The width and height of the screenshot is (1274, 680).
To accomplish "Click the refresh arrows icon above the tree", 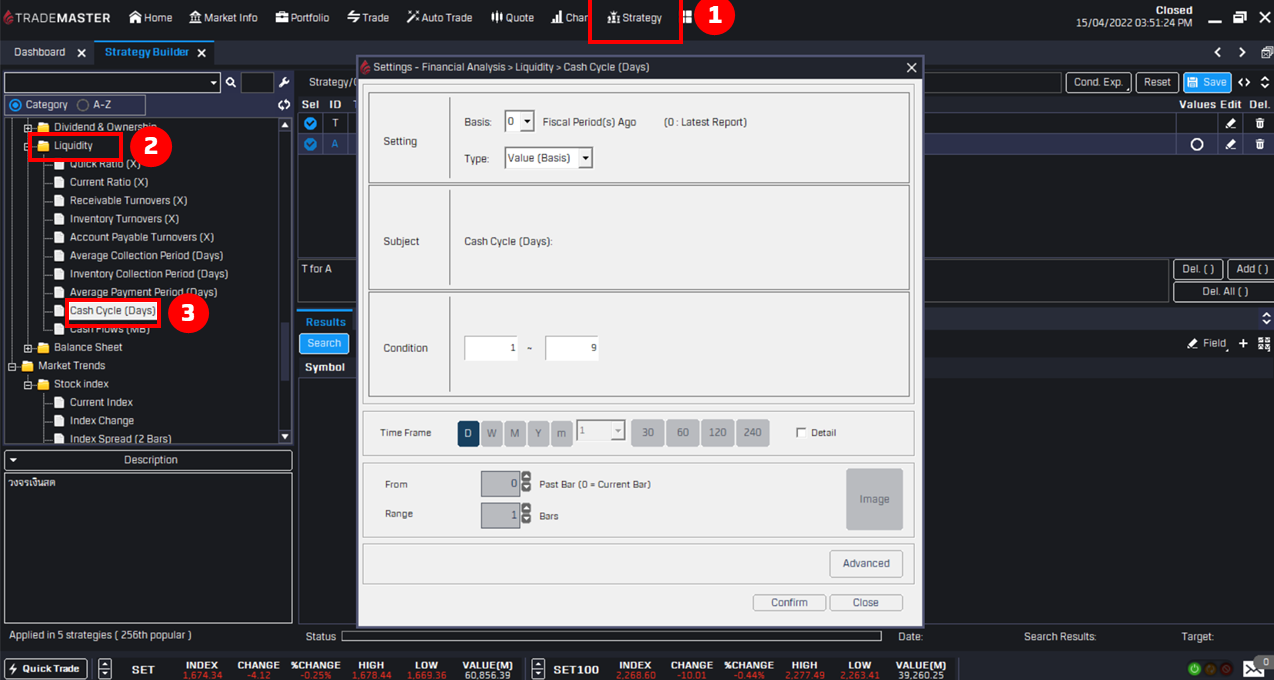I will pos(284,105).
